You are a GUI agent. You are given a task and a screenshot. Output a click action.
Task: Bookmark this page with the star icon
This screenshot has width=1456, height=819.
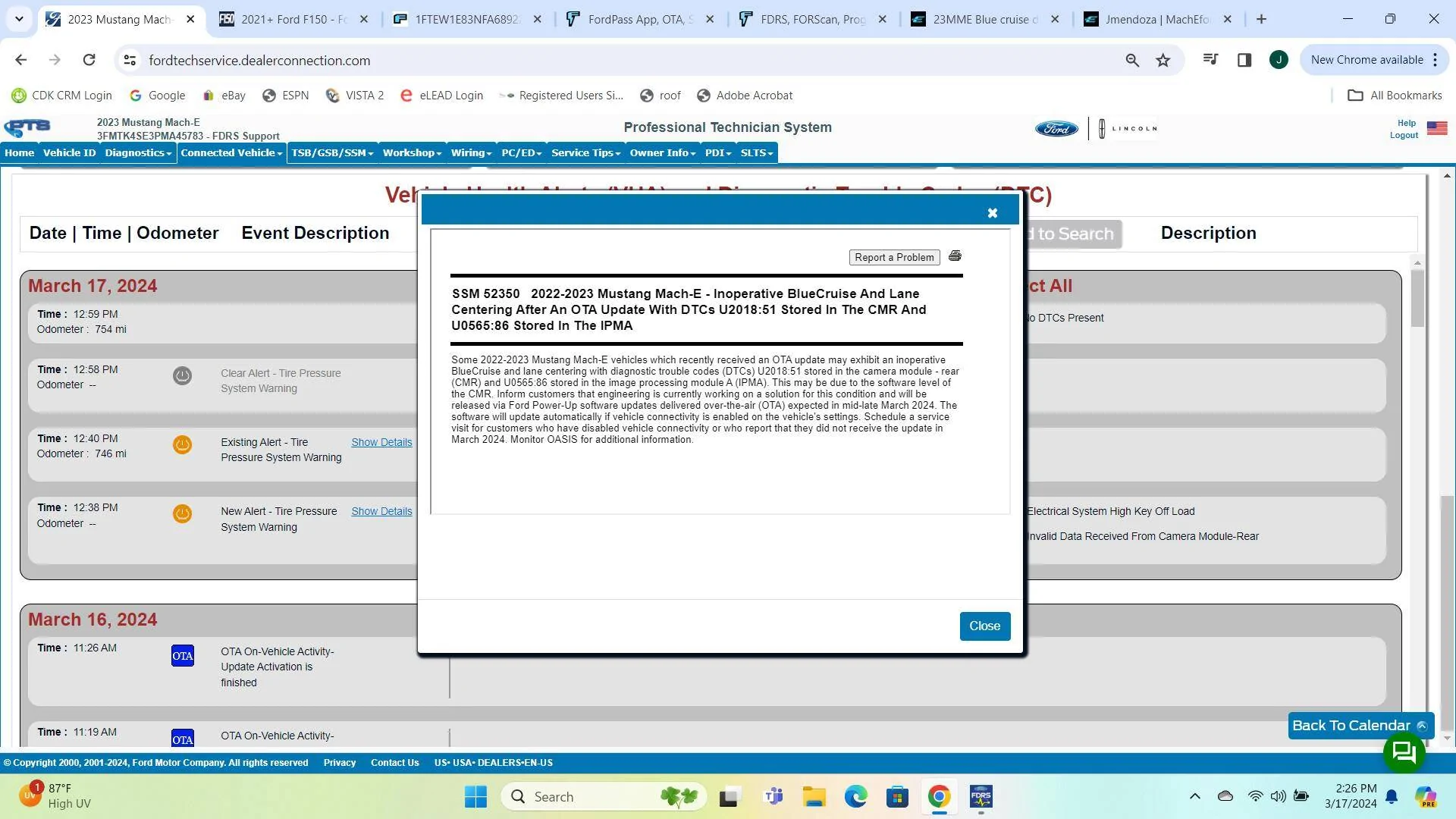coord(1163,61)
